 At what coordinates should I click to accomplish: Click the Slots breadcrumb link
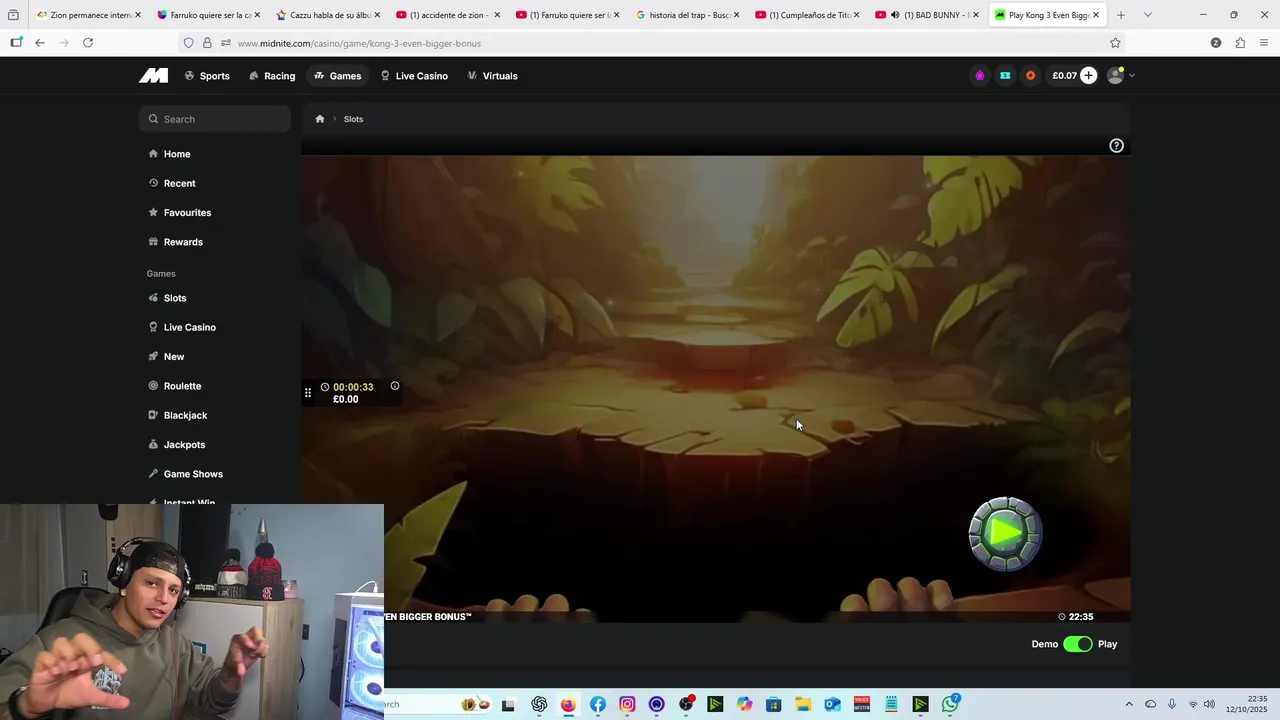click(x=353, y=119)
